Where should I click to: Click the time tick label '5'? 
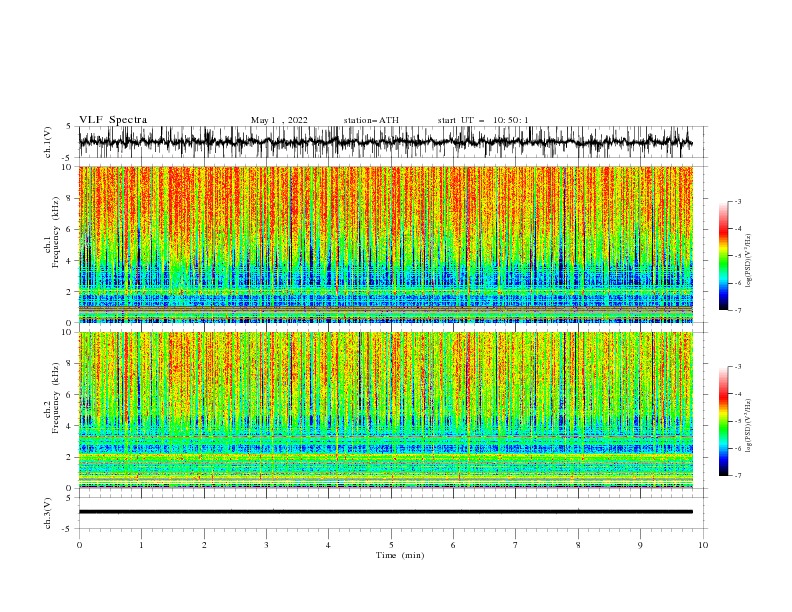(x=391, y=545)
